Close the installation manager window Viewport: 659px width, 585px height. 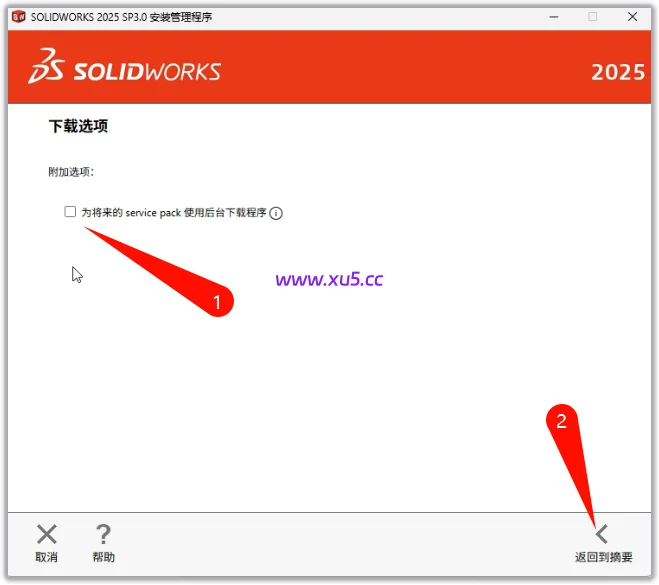633,17
